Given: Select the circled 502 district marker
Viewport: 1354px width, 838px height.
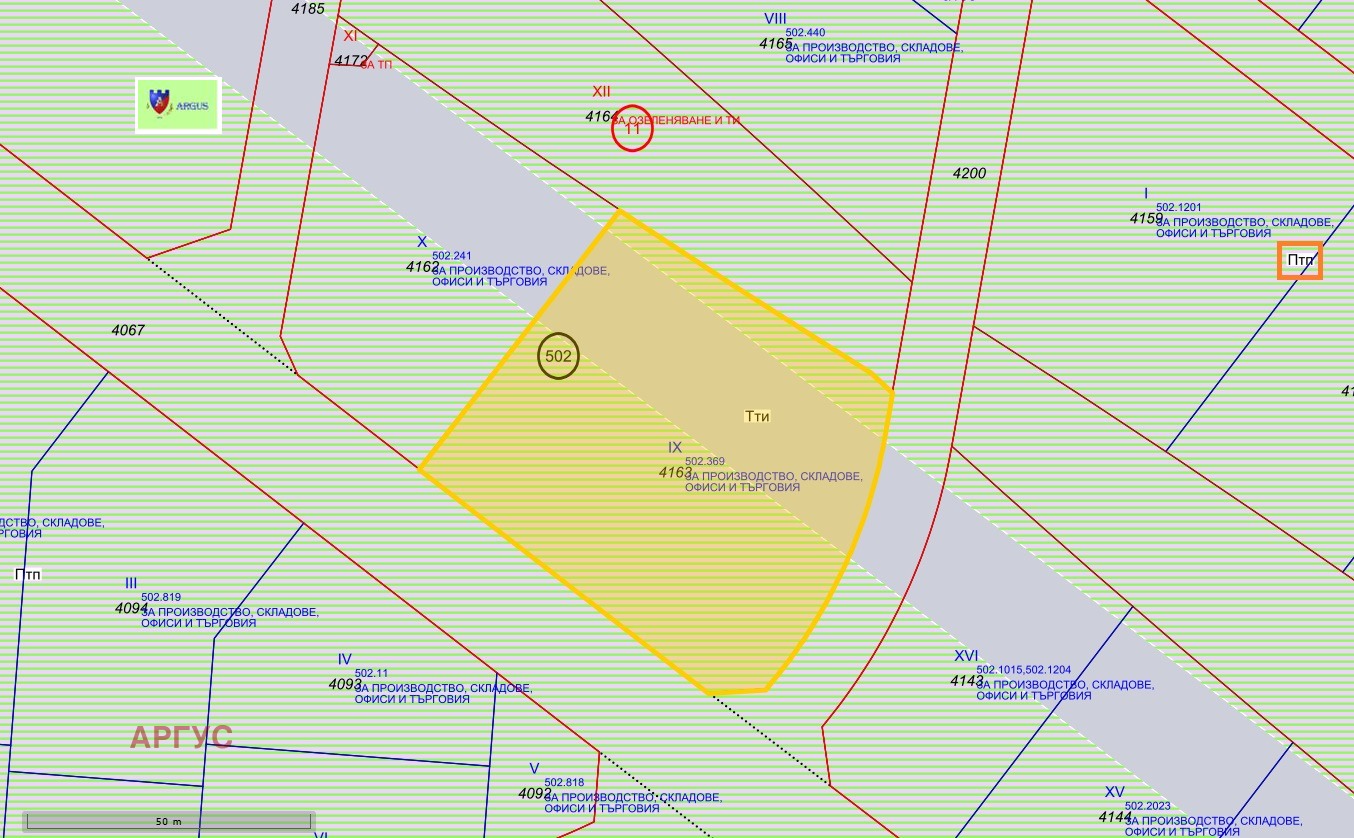Looking at the screenshot, I should pyautogui.click(x=558, y=356).
